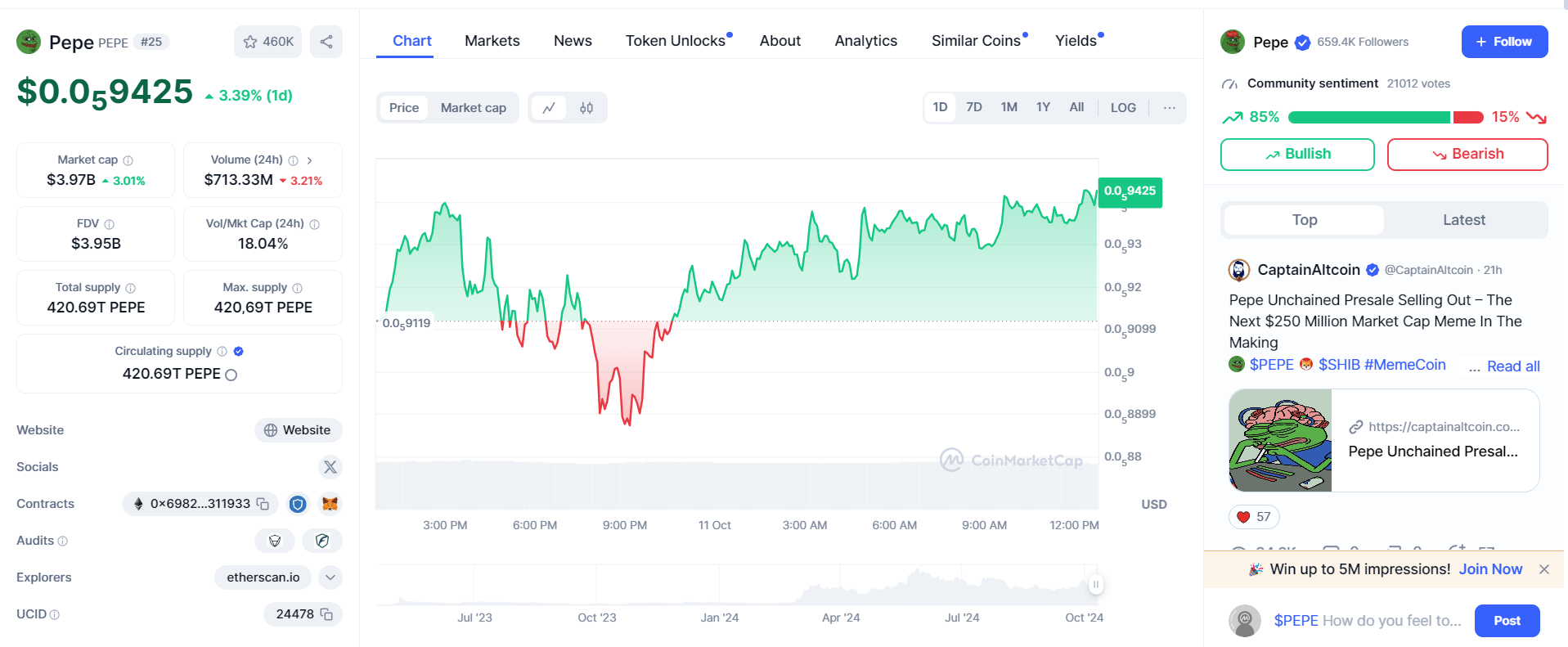Viewport: 1568px width, 647px height.
Task: Switch community feed to Top
Action: (1305, 220)
